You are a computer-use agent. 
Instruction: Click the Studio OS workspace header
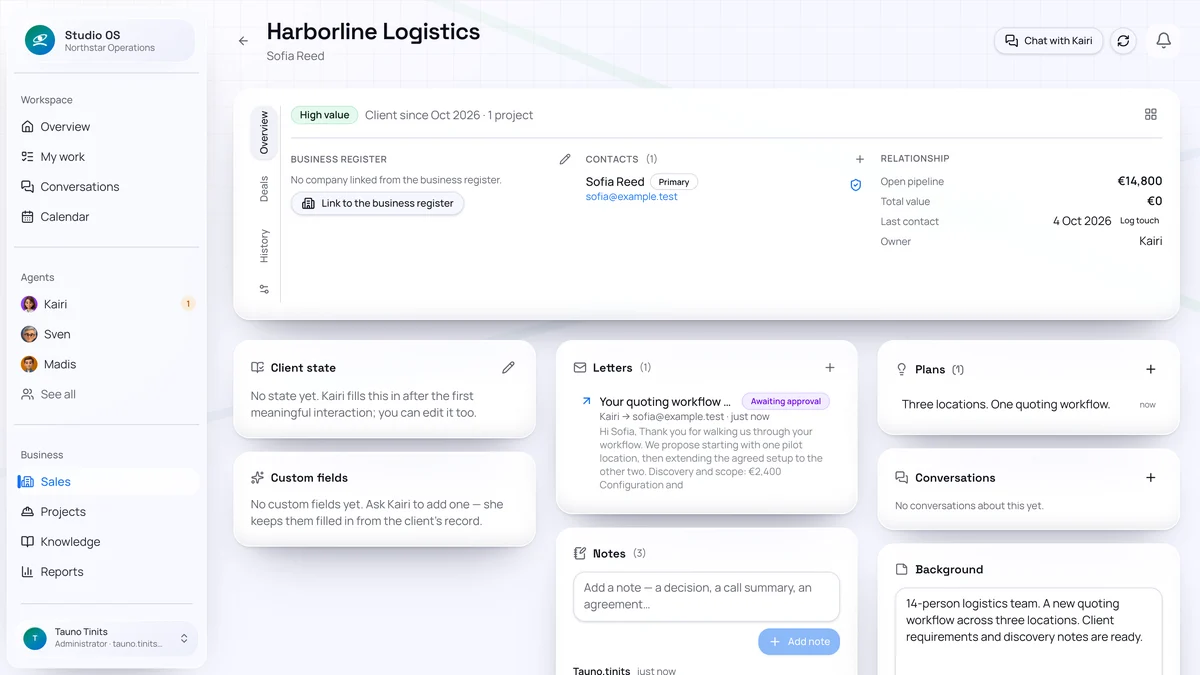pyautogui.click(x=110, y=41)
